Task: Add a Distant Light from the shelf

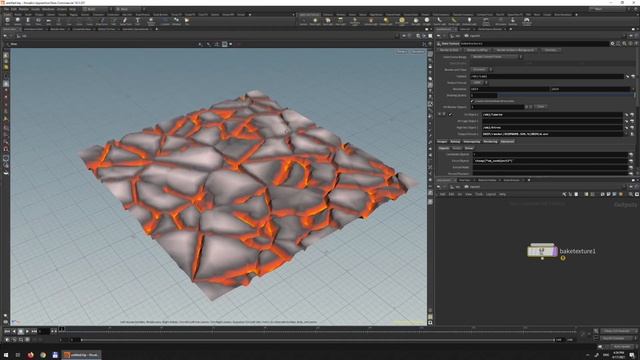Action: 386,21
